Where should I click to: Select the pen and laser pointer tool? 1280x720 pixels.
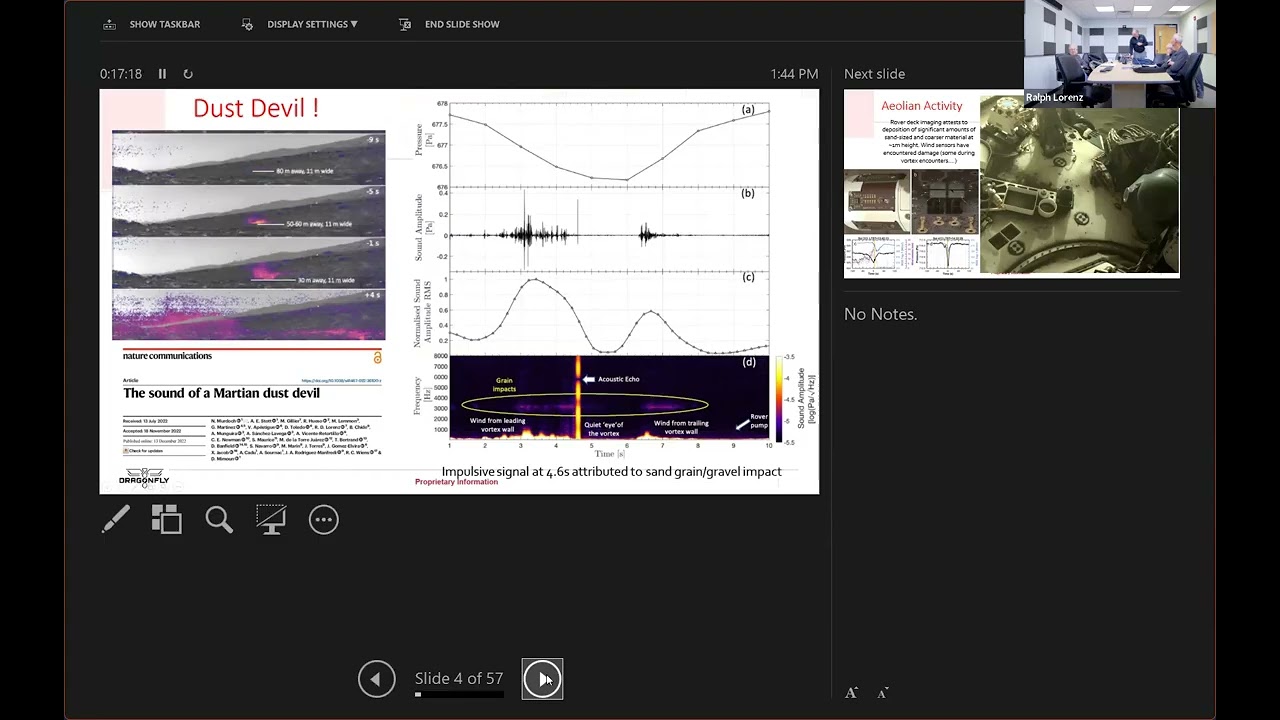pos(116,519)
